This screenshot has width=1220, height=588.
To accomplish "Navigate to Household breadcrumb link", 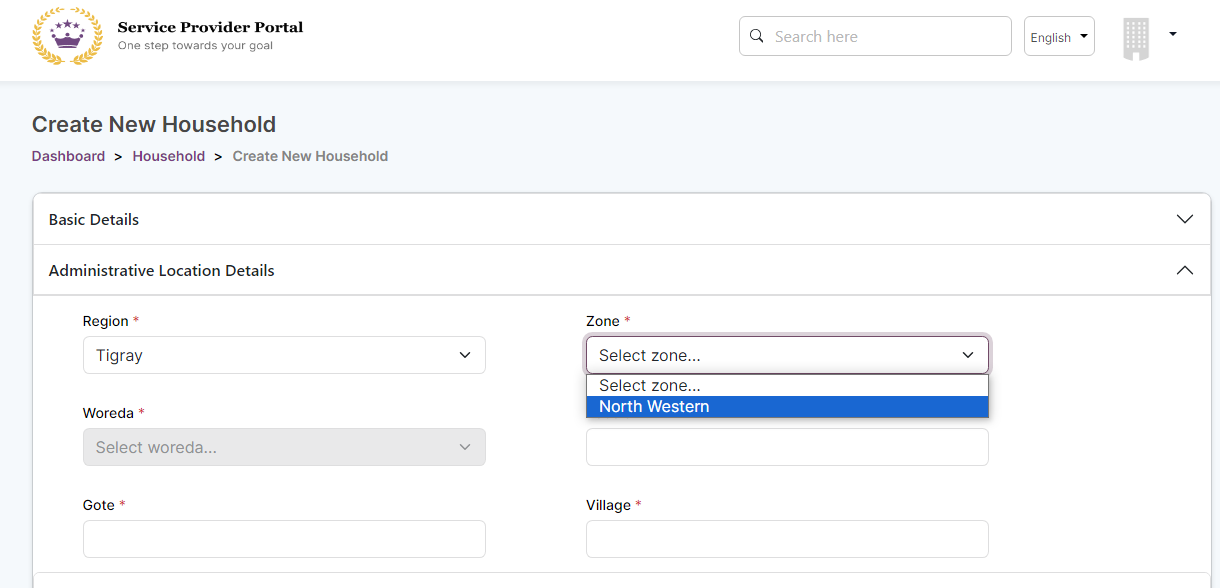I will coord(168,156).
